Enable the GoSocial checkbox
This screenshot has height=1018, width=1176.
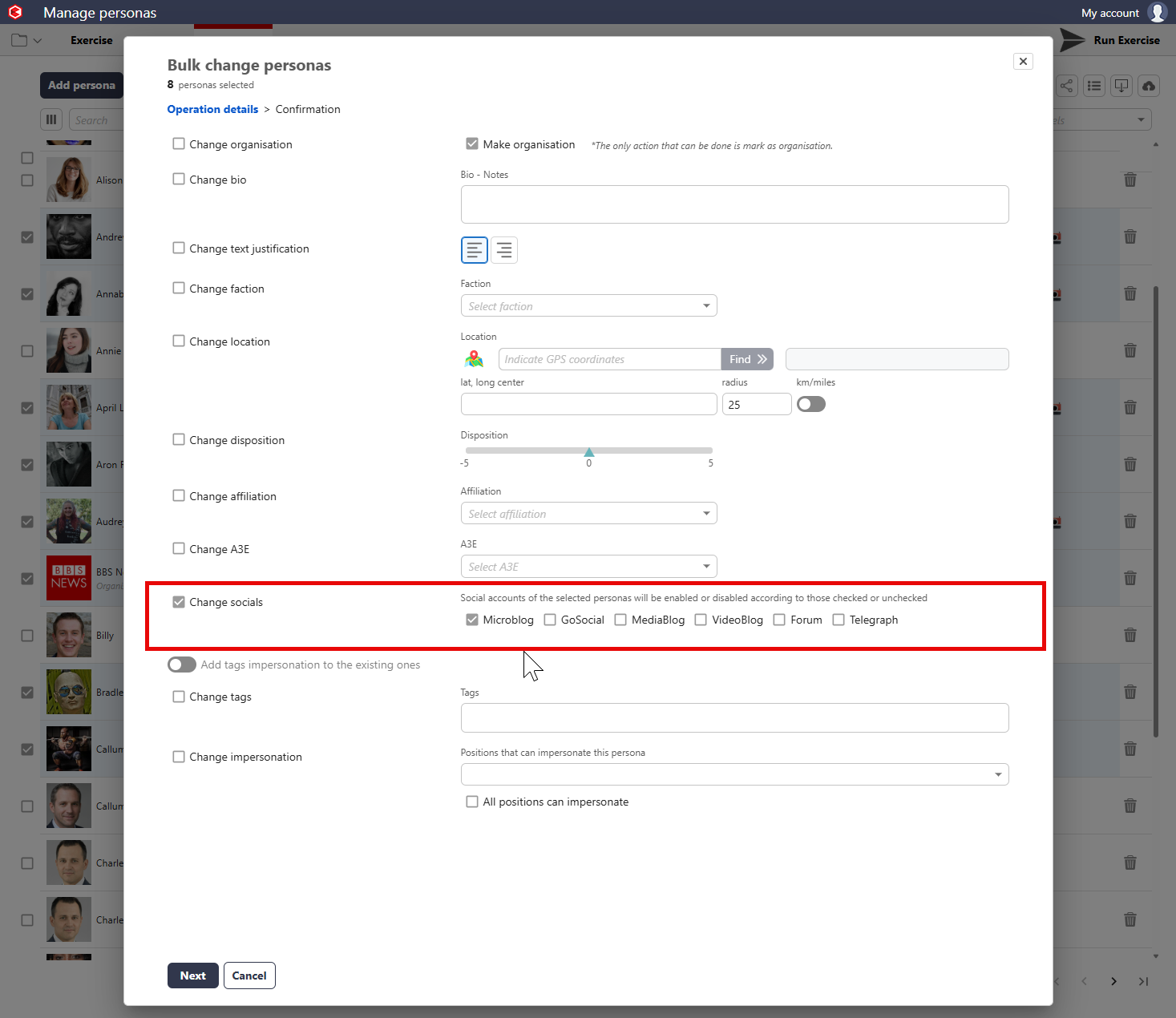550,620
